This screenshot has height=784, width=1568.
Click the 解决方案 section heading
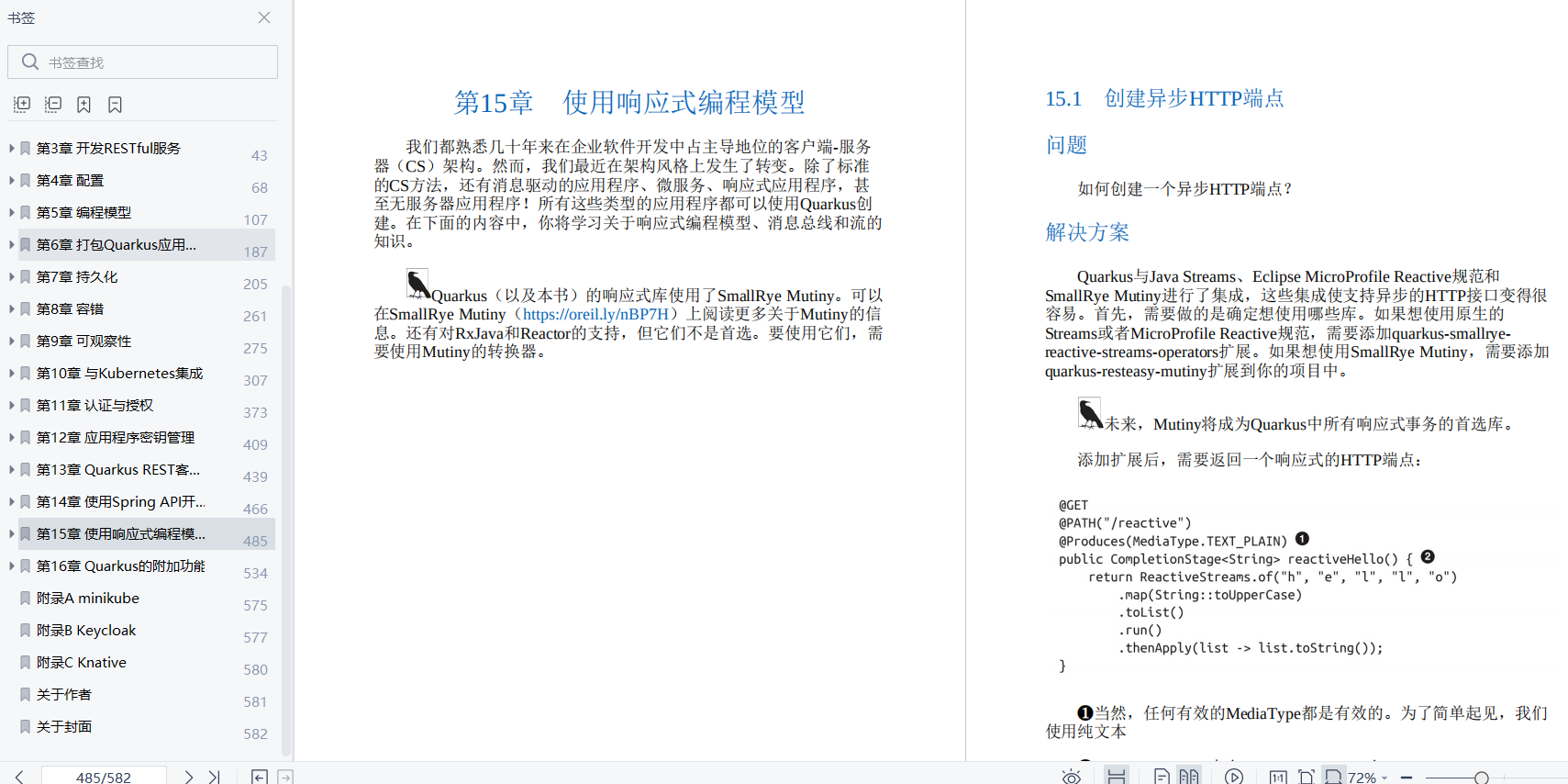1087,232
